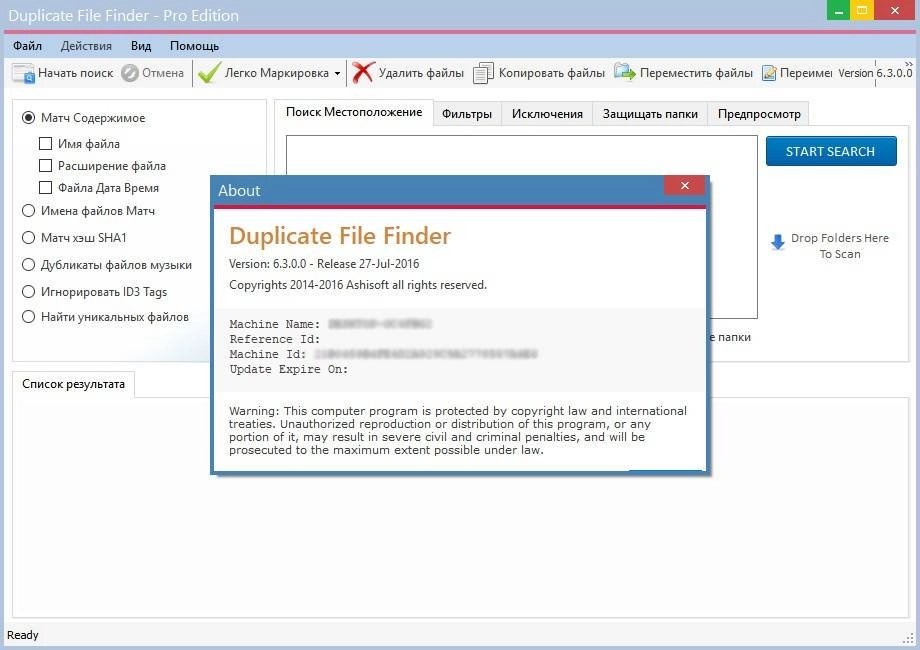The width and height of the screenshot is (920, 650).
Task: Expand the toolbar overflow chevron
Action: (909, 63)
